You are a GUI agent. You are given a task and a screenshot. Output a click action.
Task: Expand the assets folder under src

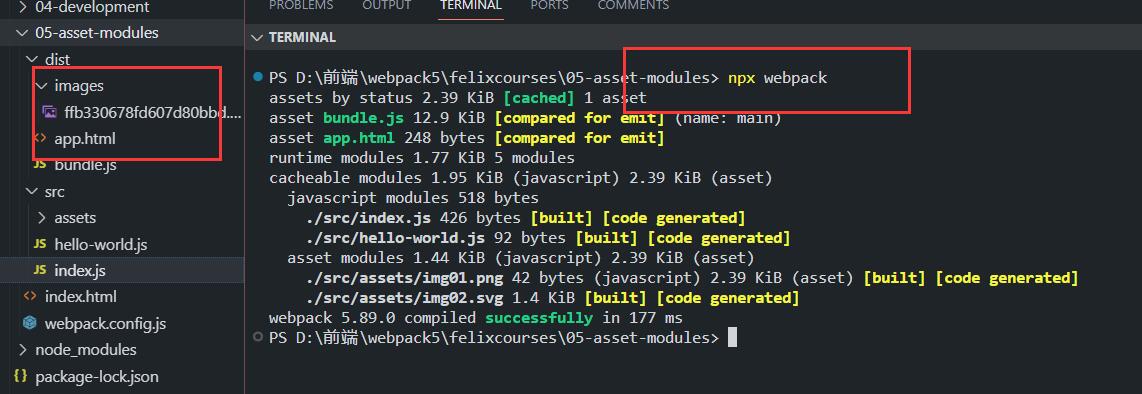coord(40,218)
